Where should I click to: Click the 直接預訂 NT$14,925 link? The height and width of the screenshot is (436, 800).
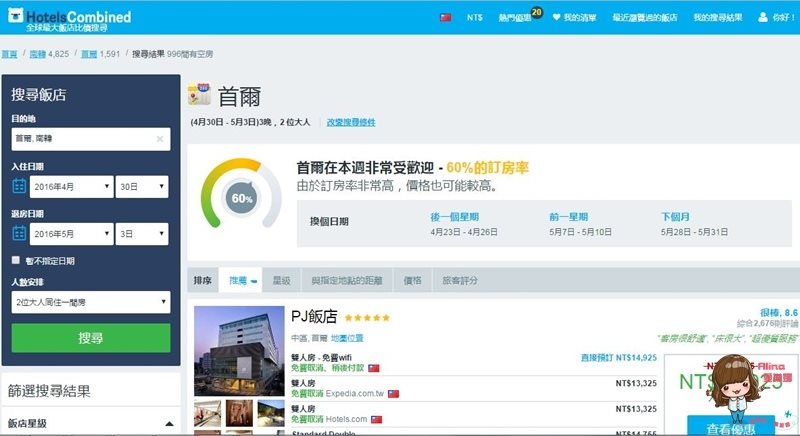pos(619,357)
